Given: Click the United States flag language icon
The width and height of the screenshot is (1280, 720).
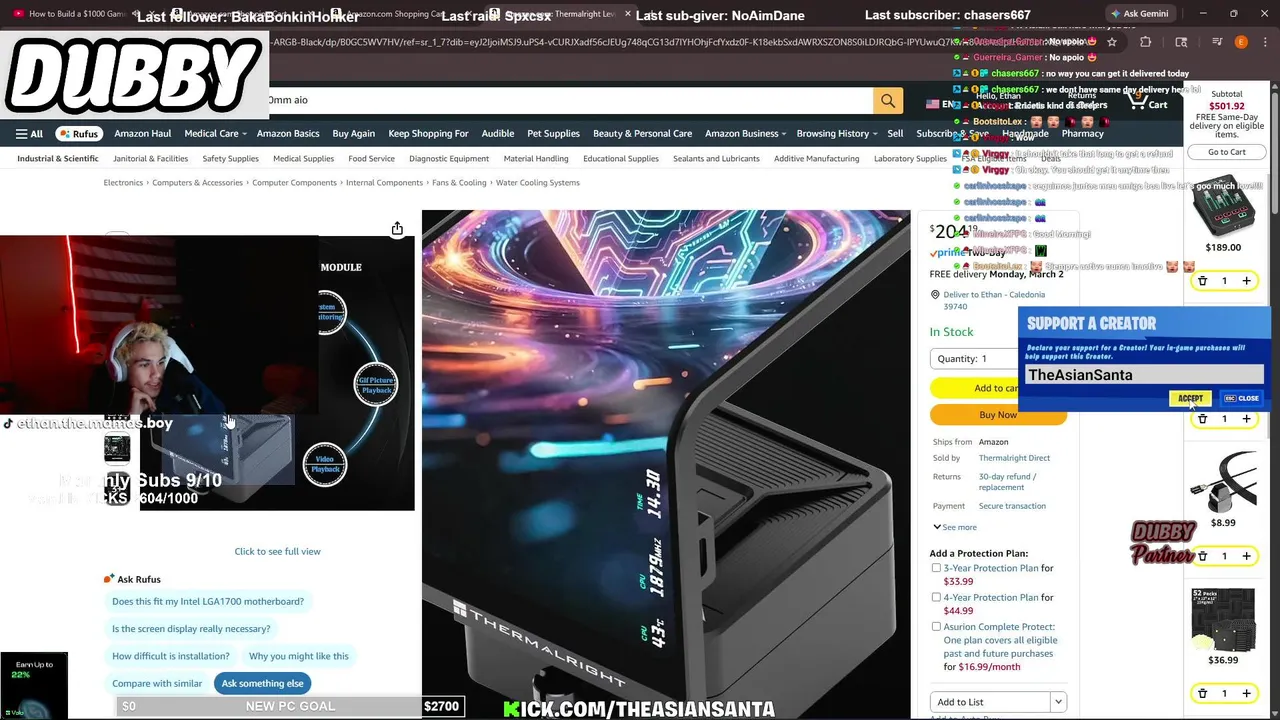Looking at the screenshot, I should point(932,104).
